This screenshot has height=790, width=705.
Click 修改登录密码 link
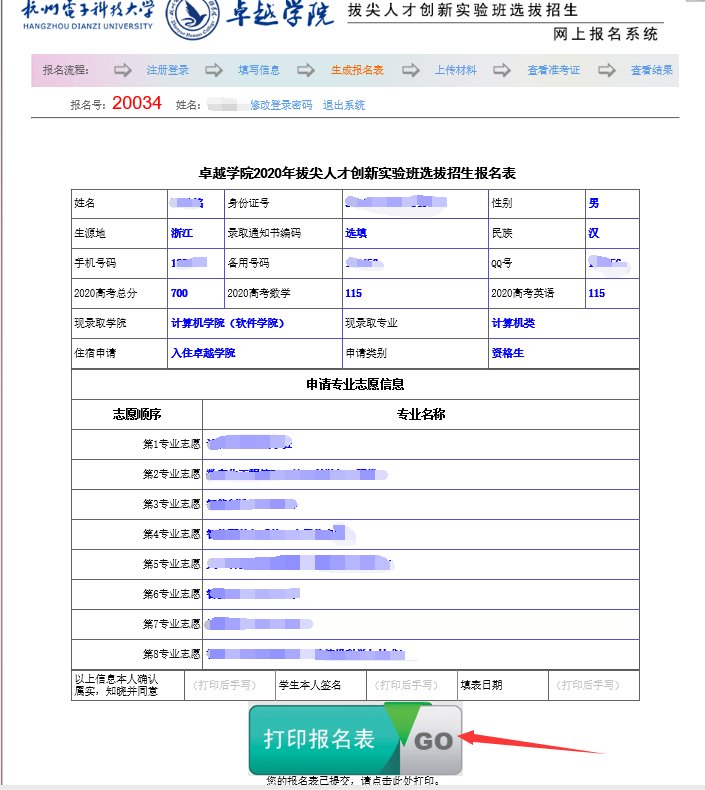[x=281, y=105]
